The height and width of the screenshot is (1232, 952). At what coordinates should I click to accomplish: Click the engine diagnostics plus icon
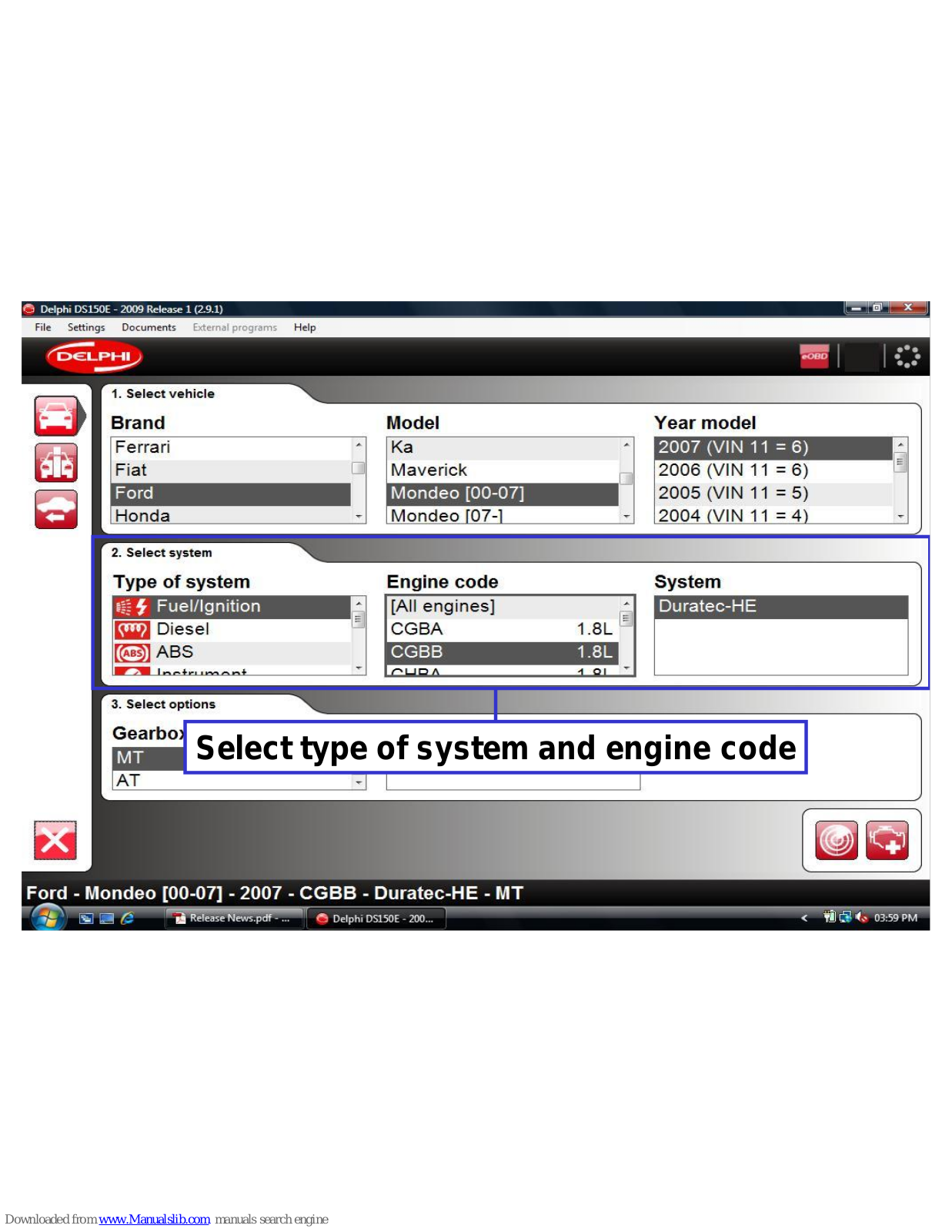click(x=887, y=840)
